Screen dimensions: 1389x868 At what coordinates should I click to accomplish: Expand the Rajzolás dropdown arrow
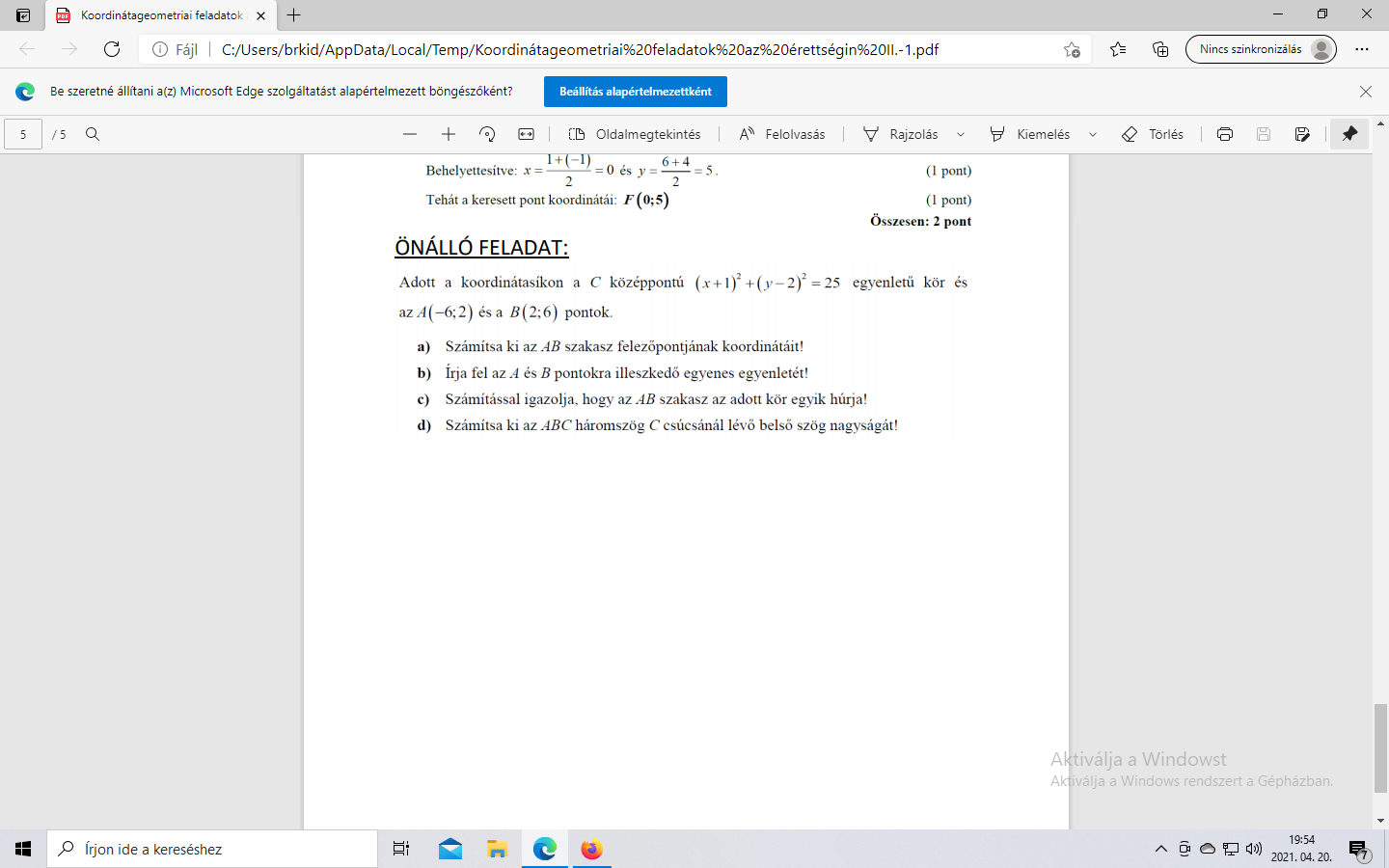961,134
